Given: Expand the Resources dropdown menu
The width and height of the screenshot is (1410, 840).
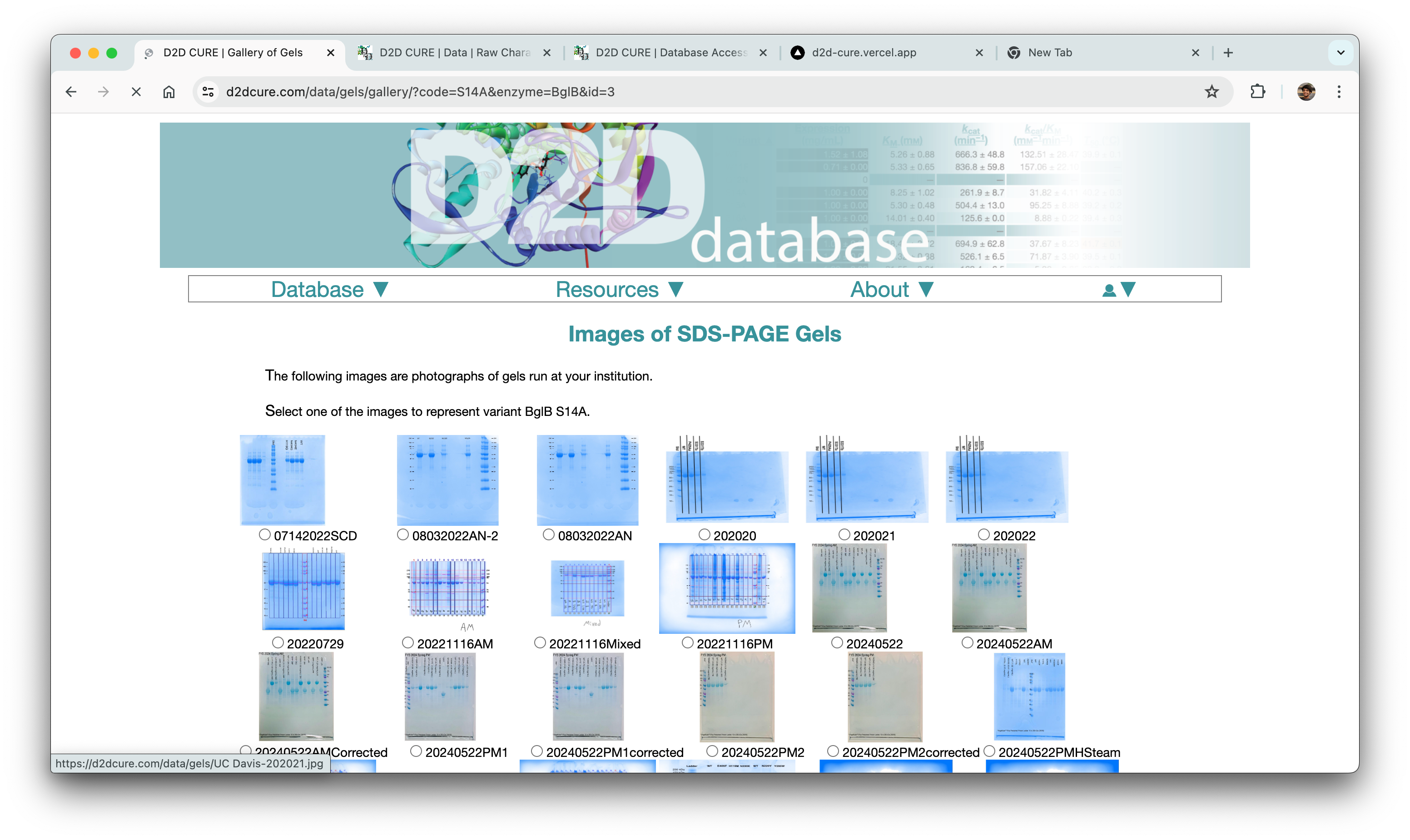Looking at the screenshot, I should tap(620, 290).
